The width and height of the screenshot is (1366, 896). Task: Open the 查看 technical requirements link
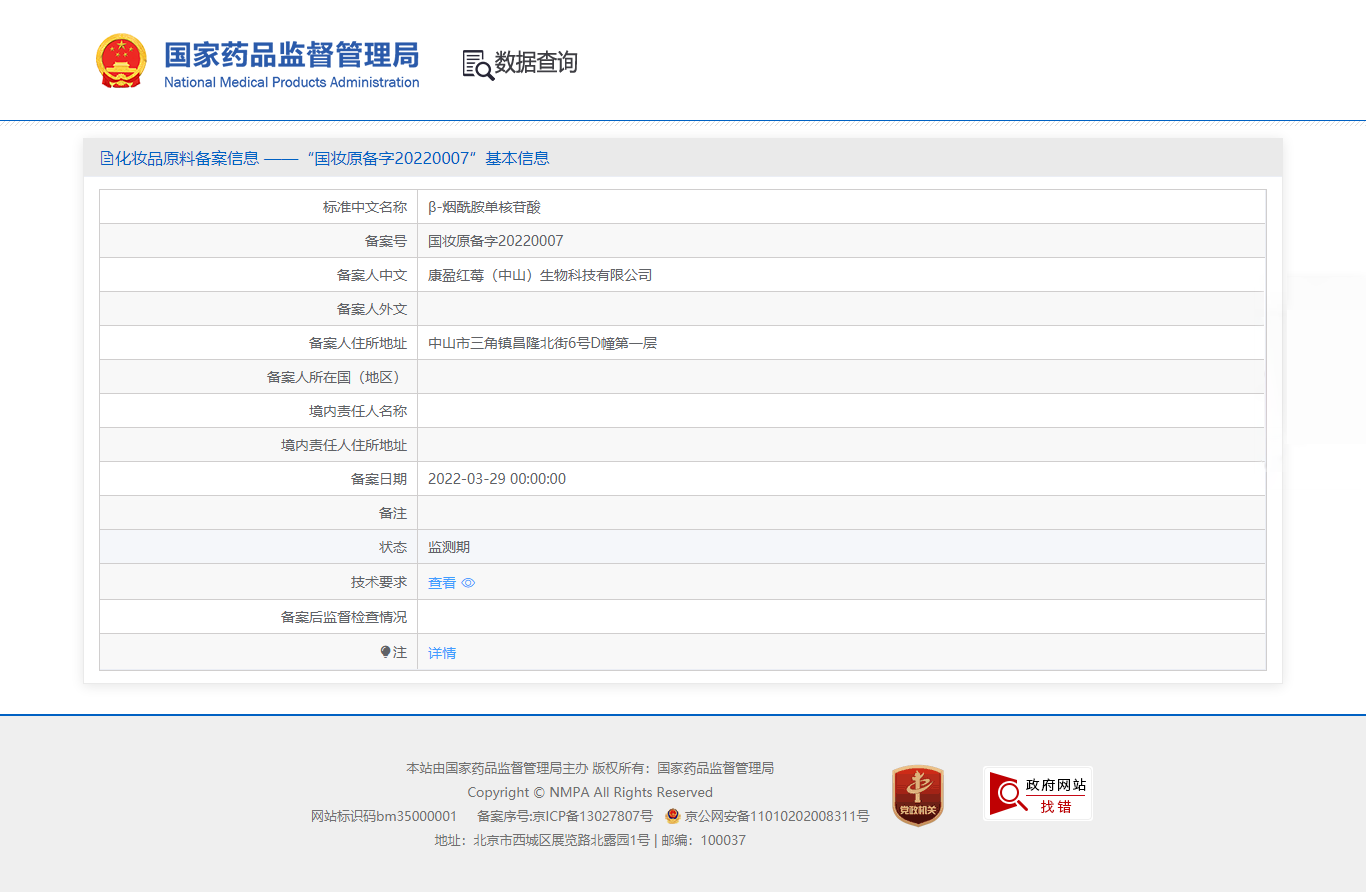tap(441, 583)
